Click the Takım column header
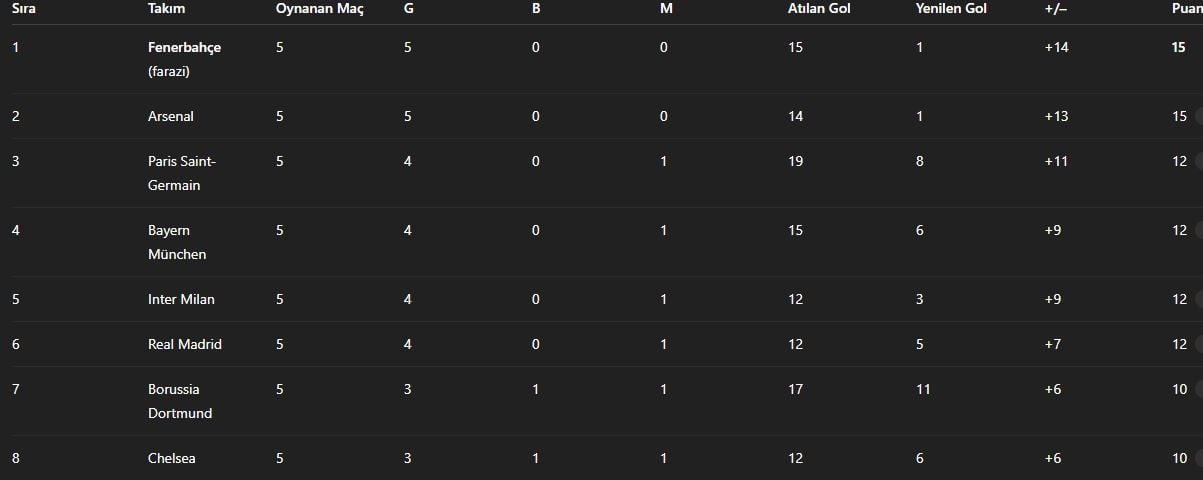This screenshot has width=1203, height=480. (167, 9)
